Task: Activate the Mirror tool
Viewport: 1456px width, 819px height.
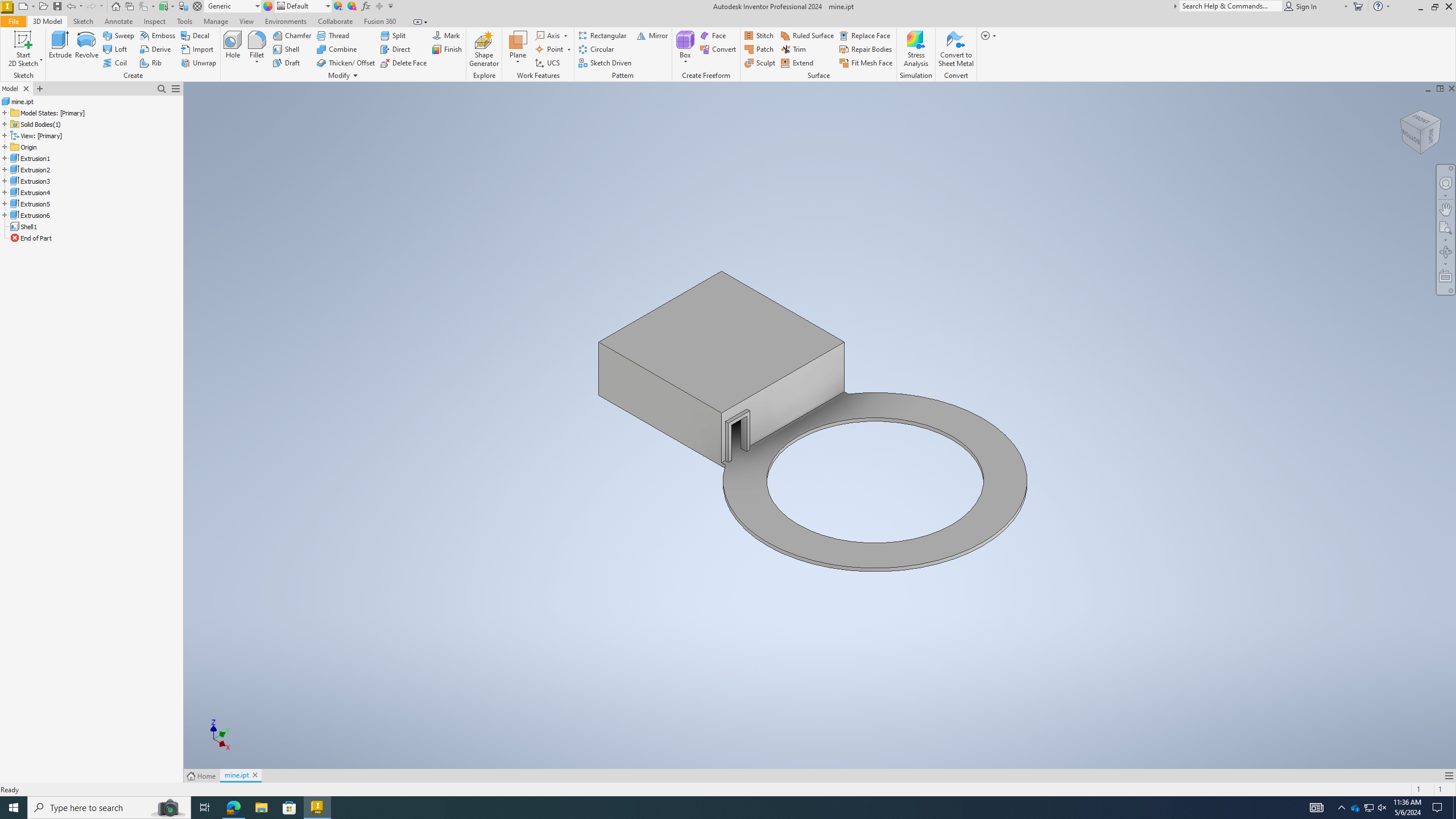Action: 652,35
